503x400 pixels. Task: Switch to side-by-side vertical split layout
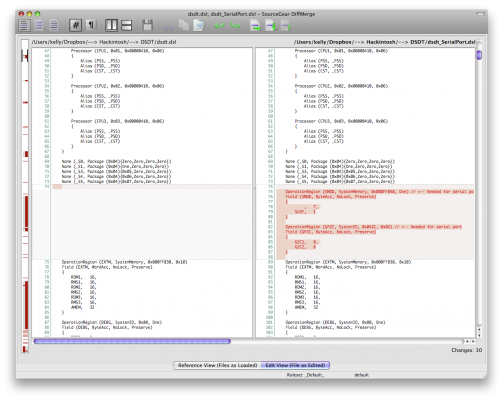(111, 25)
